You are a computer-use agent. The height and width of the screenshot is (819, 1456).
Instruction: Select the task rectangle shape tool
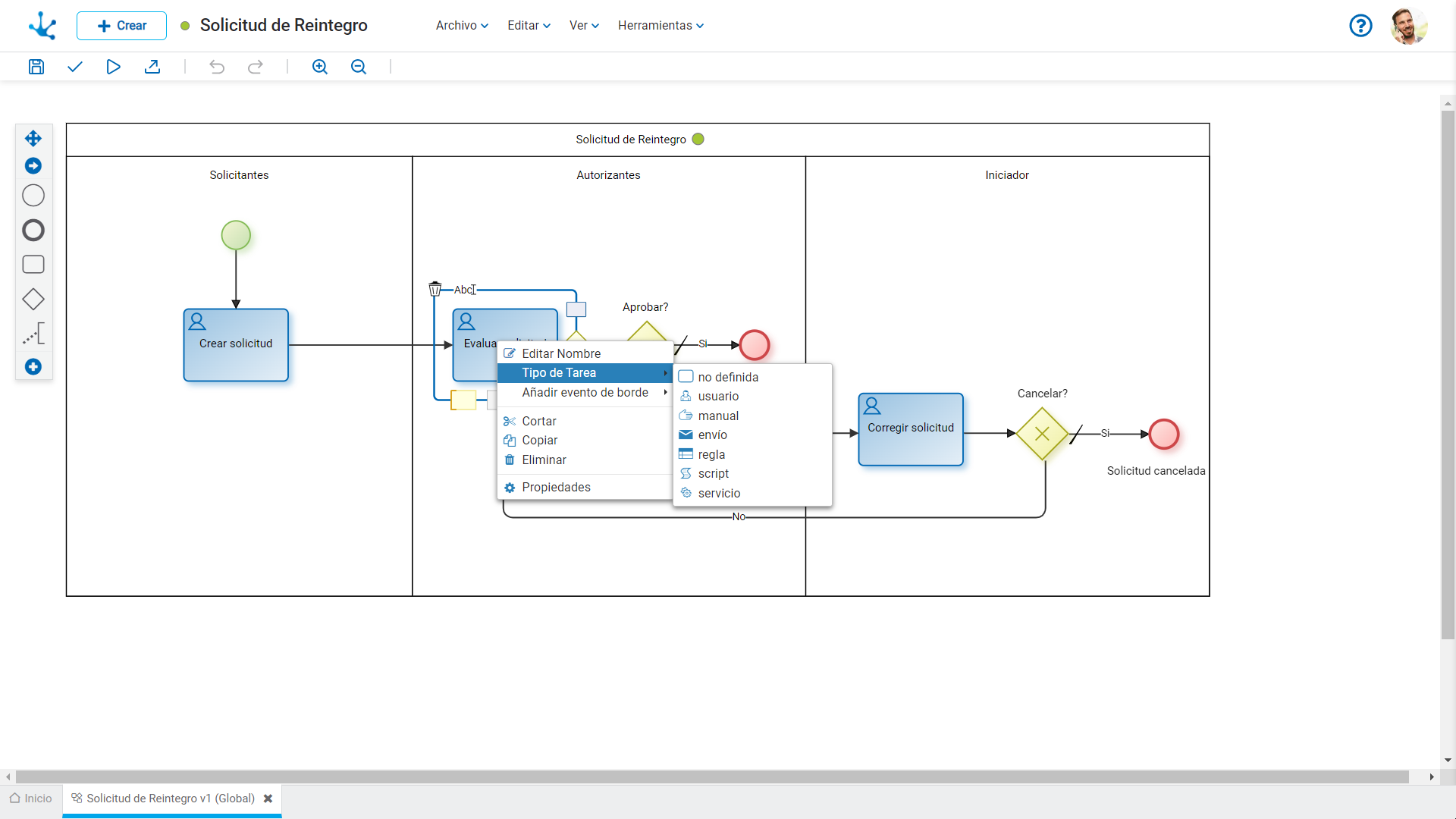(x=33, y=265)
